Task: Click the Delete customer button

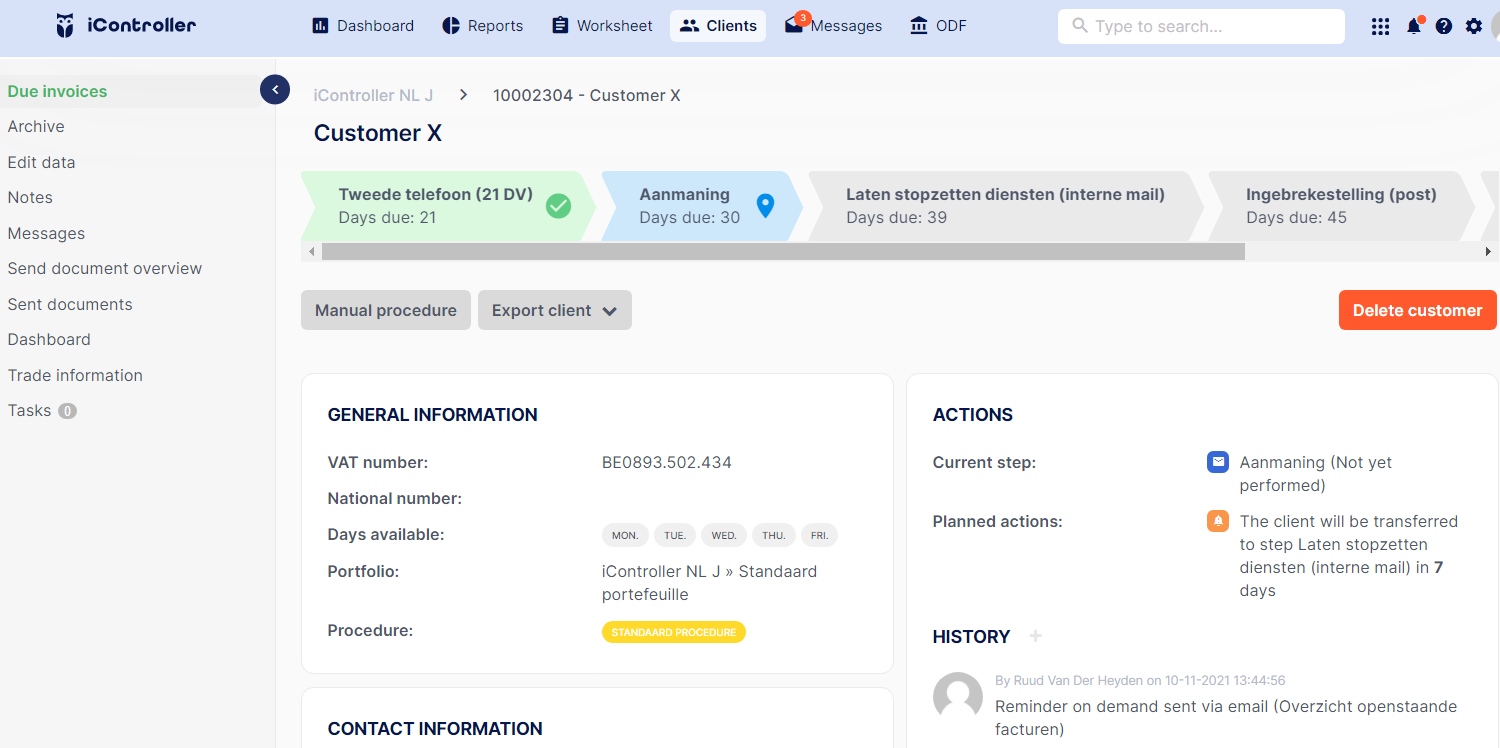Action: [x=1418, y=310]
